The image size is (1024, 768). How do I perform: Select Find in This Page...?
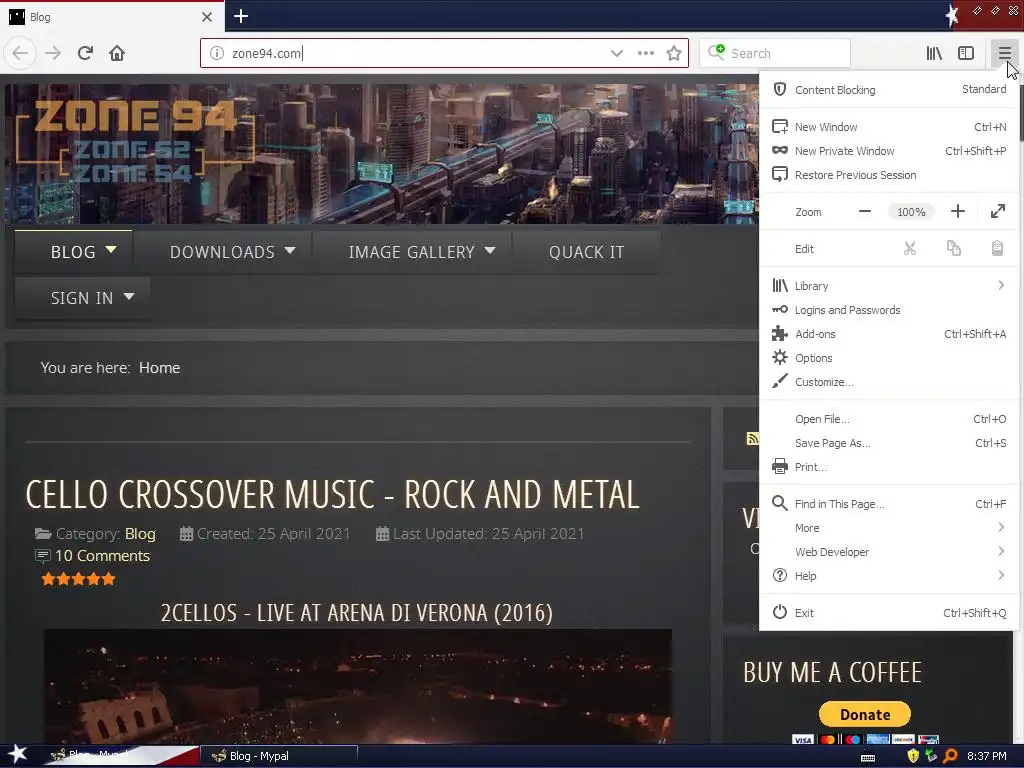click(x=889, y=504)
